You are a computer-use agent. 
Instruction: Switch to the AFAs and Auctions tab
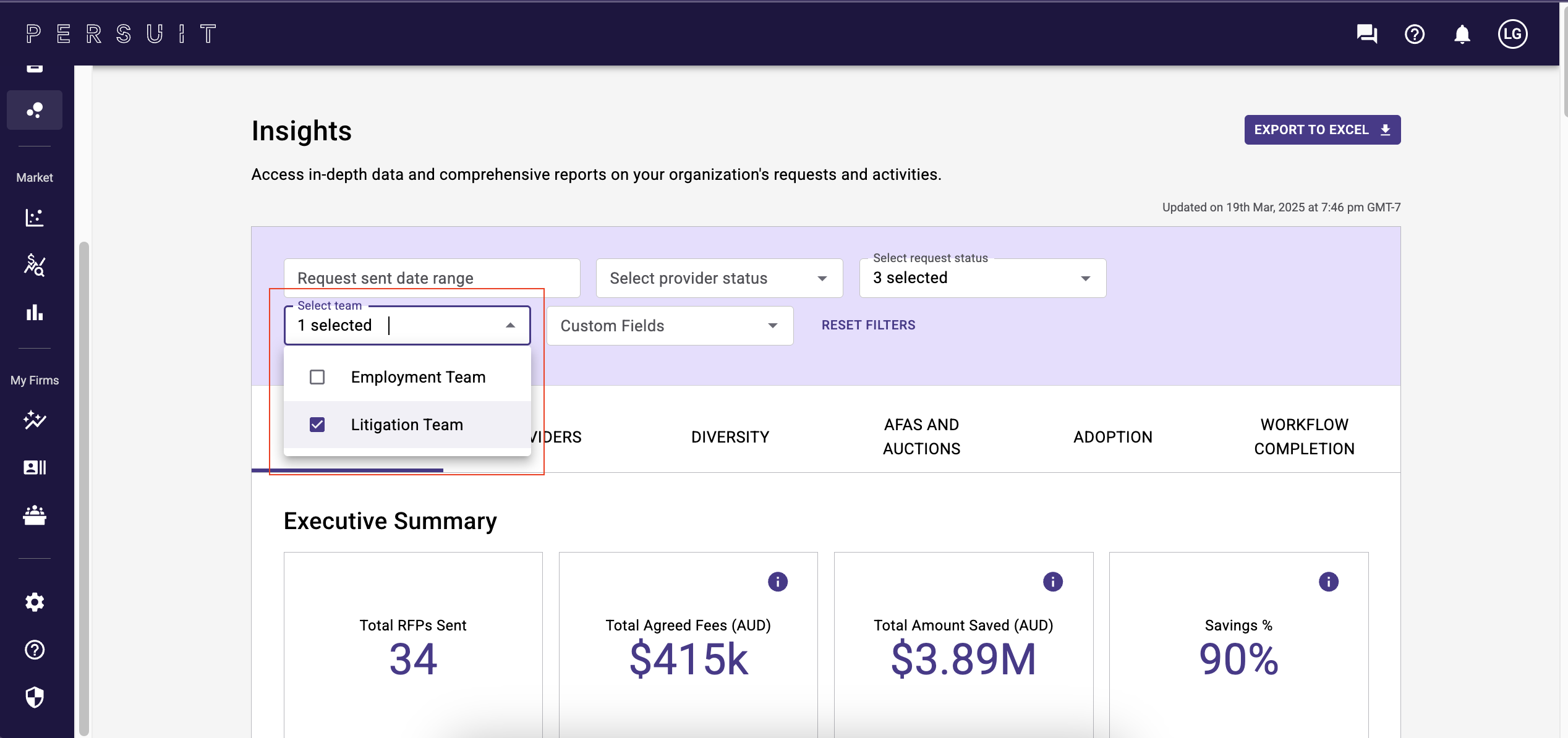coord(921,437)
